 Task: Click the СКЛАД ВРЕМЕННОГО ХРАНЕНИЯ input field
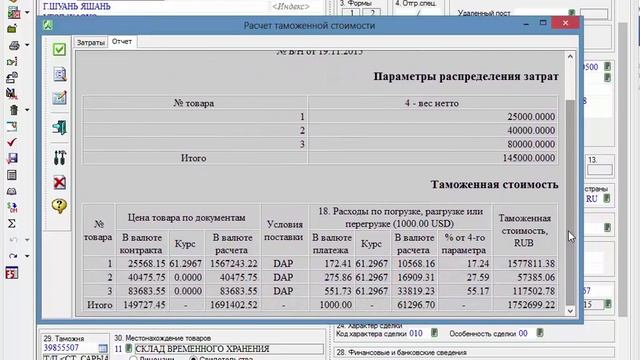click(x=229, y=349)
